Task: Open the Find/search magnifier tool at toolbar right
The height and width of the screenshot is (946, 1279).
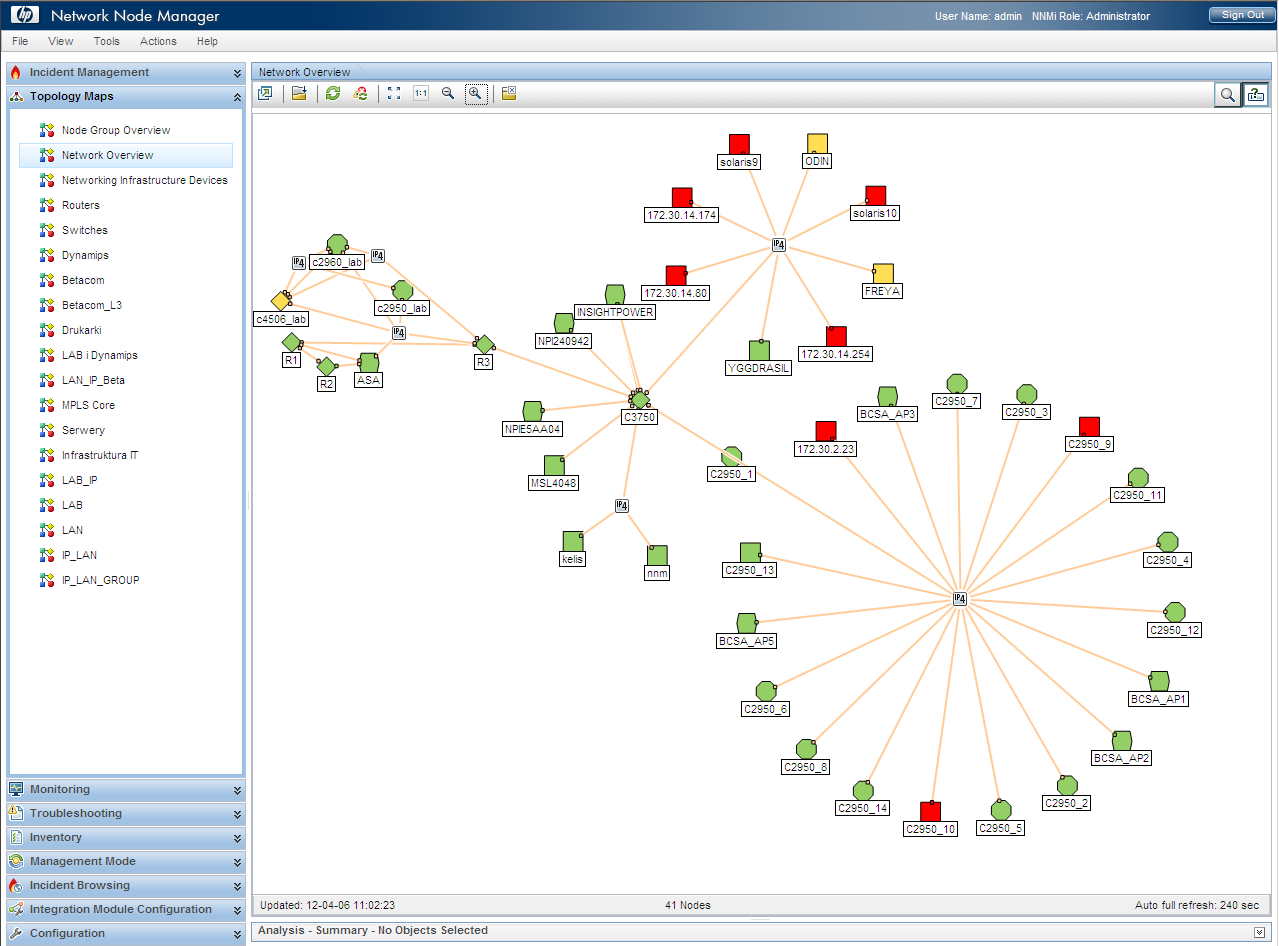Action: pyautogui.click(x=1226, y=94)
